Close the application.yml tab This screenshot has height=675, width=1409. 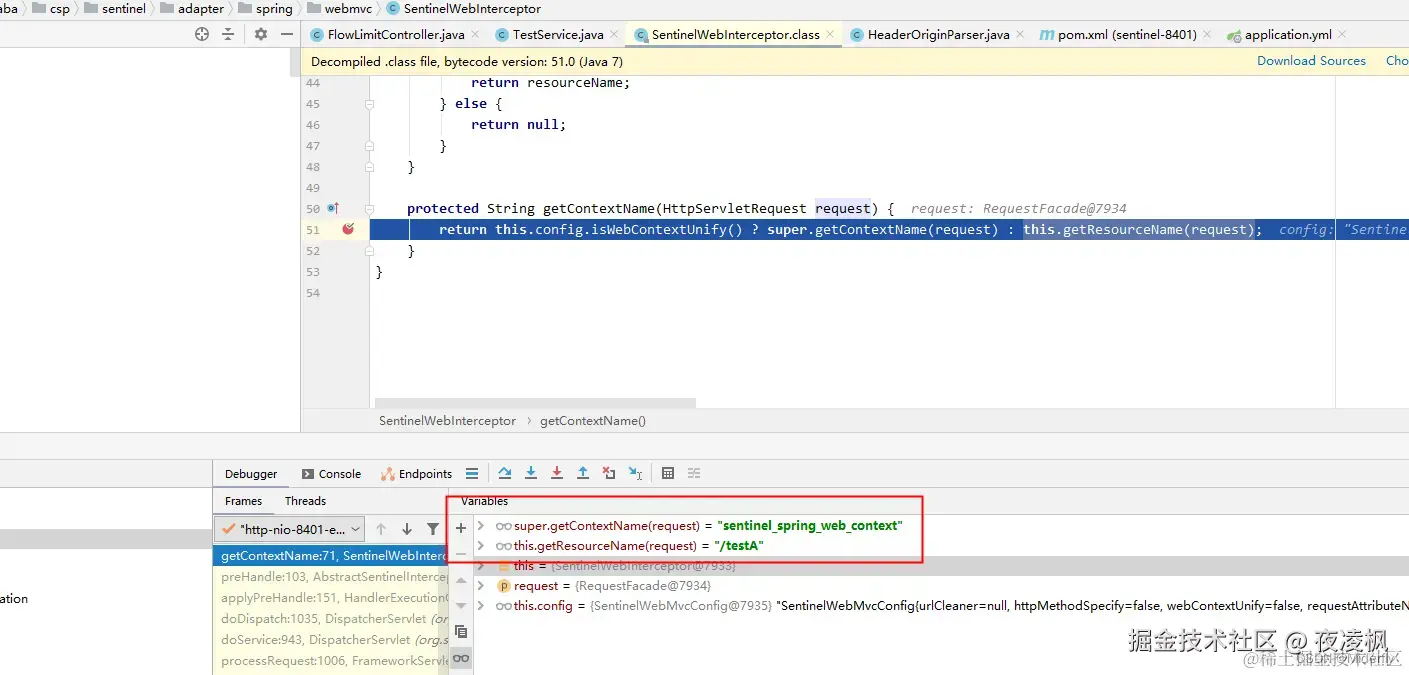pos(1342,34)
